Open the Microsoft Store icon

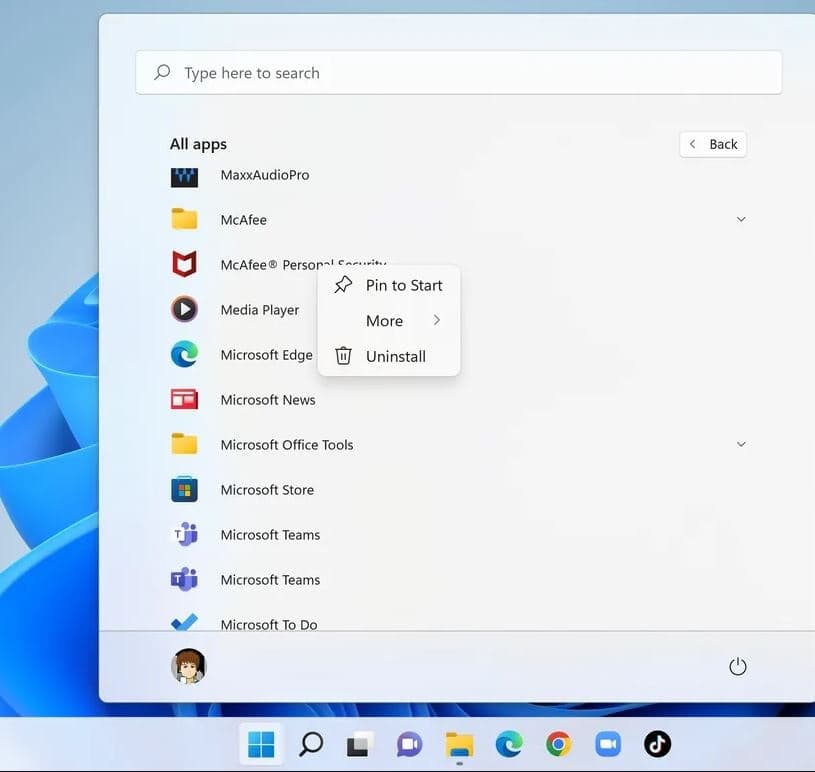(185, 489)
